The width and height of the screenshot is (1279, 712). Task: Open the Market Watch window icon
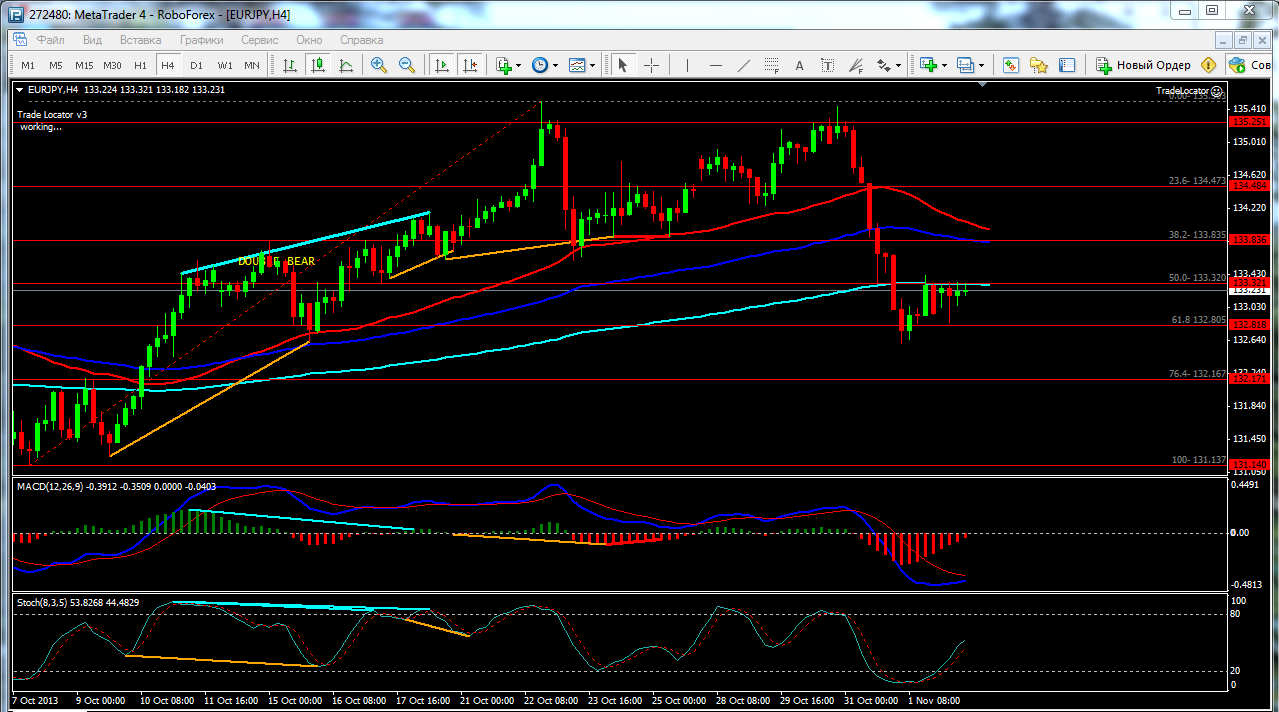tap(1011, 65)
